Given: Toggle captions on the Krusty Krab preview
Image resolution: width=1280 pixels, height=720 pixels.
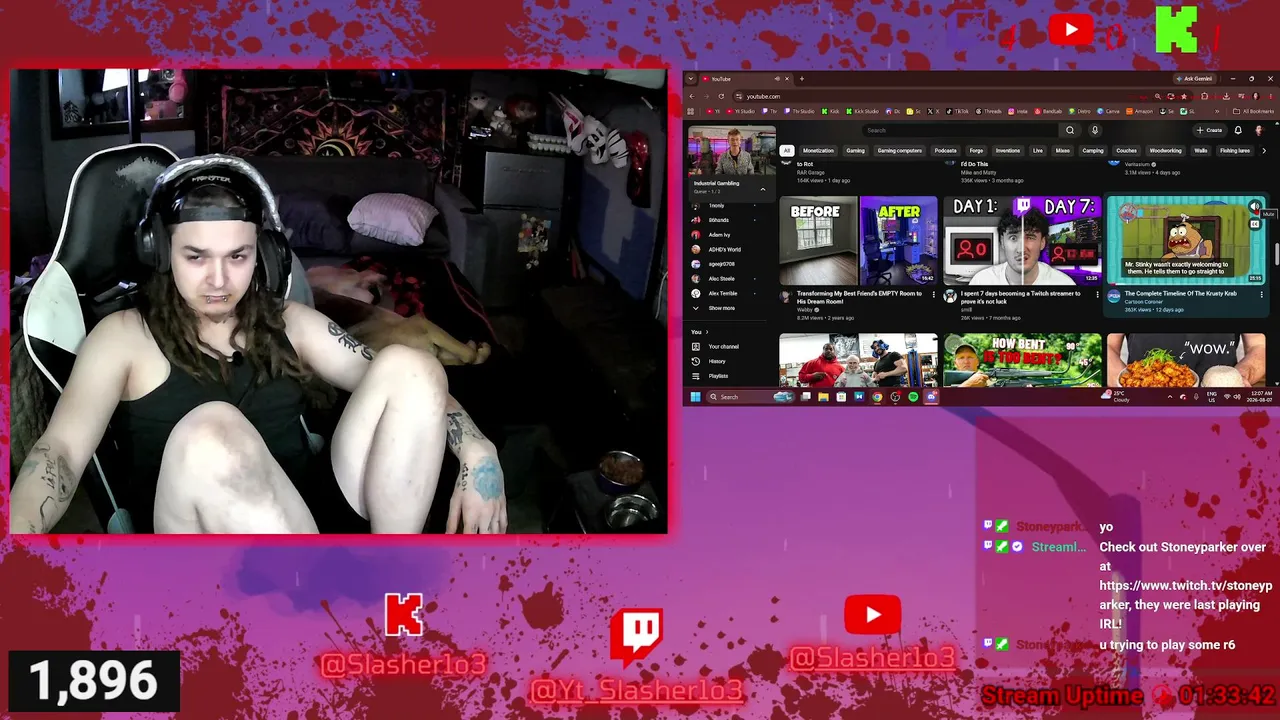Looking at the screenshot, I should pyautogui.click(x=1255, y=224).
